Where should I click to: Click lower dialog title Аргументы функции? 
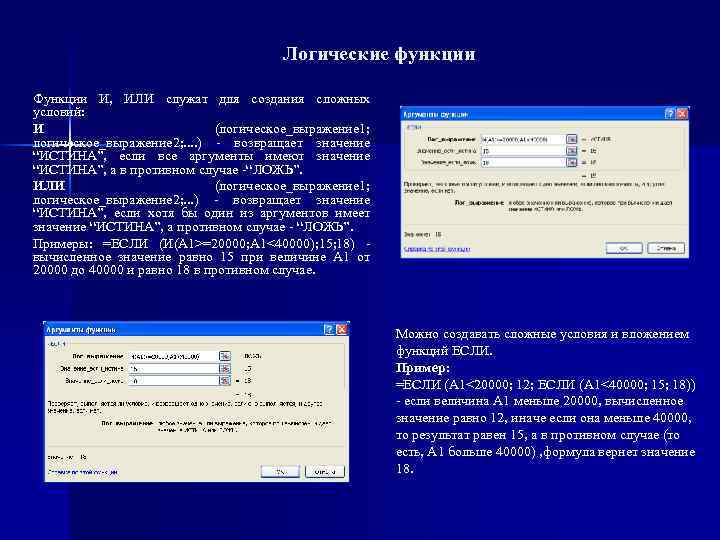81,330
